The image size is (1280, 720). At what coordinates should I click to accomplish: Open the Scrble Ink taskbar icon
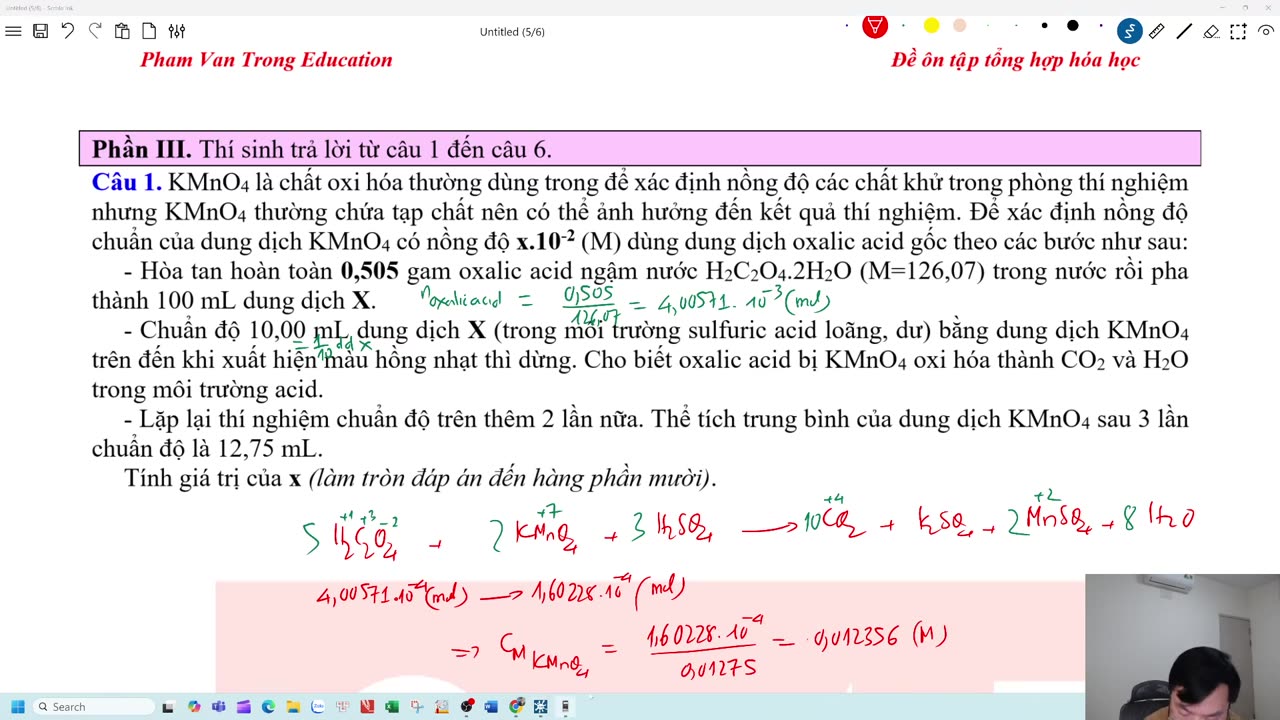(540, 707)
